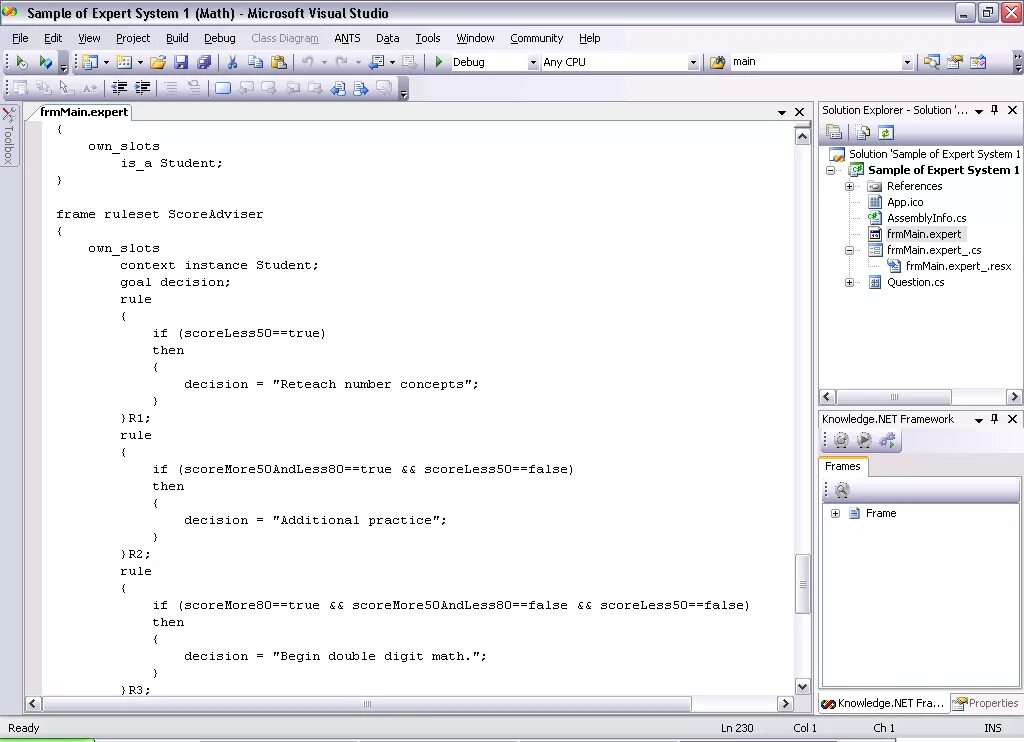
Task: Open the Debug configuration dropdown
Action: [x=533, y=63]
